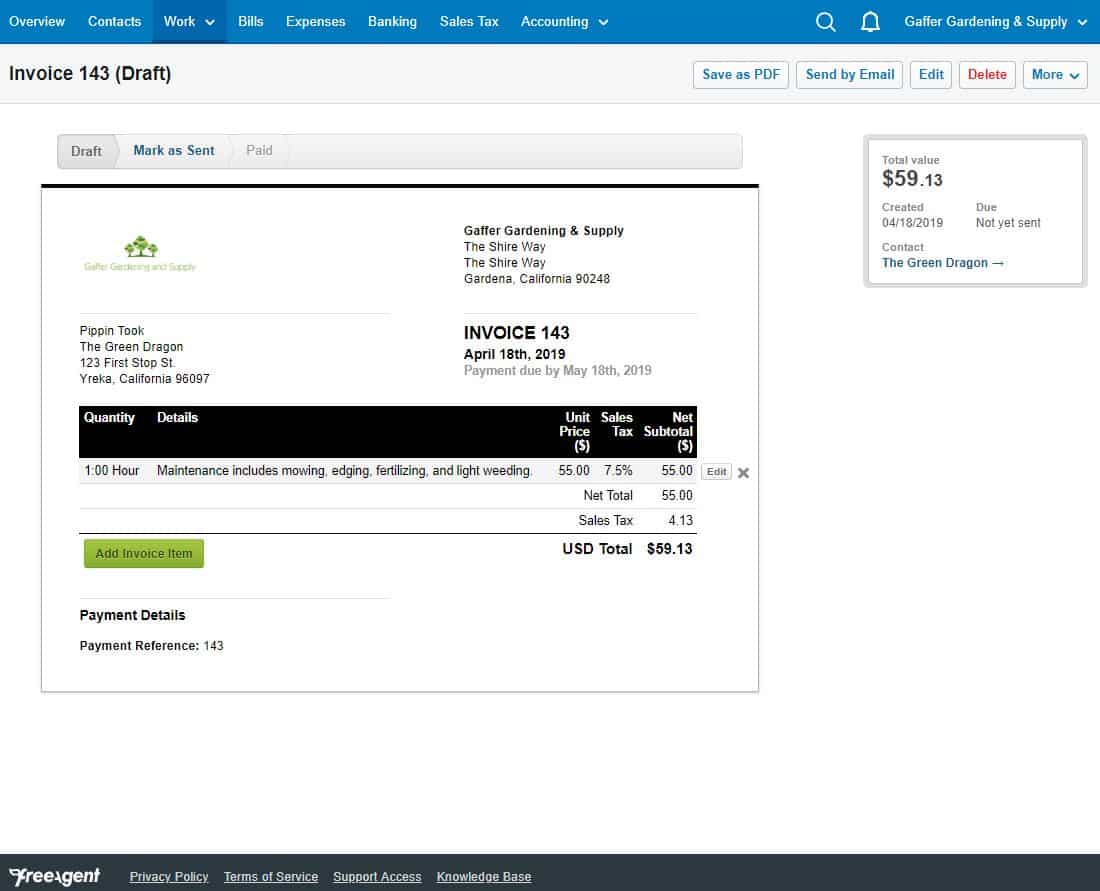Click the '1:00 Hour' quantity cell
The width and height of the screenshot is (1100, 891).
[112, 471]
